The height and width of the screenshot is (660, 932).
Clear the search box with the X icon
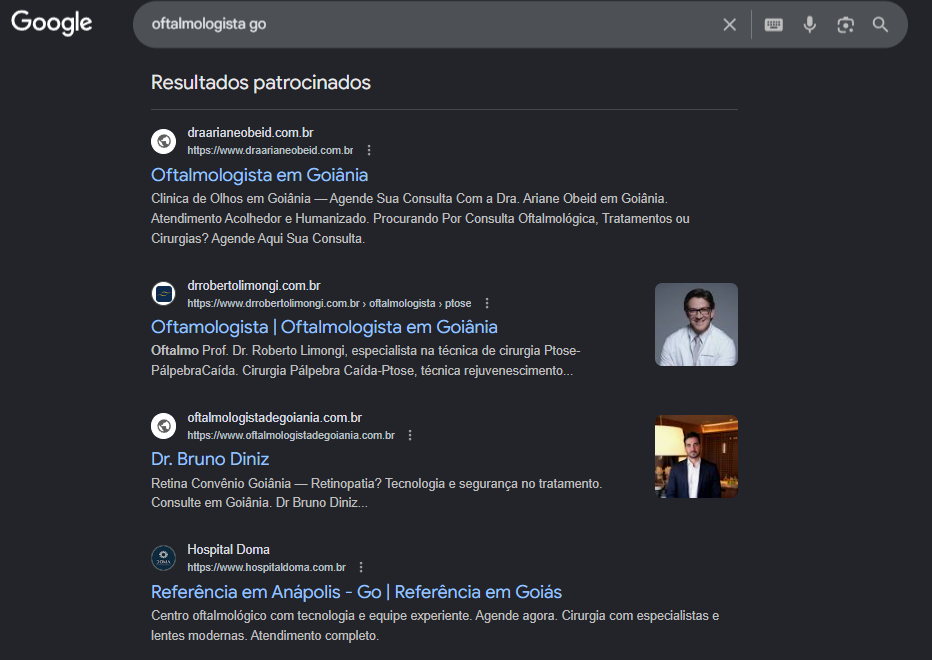[729, 24]
